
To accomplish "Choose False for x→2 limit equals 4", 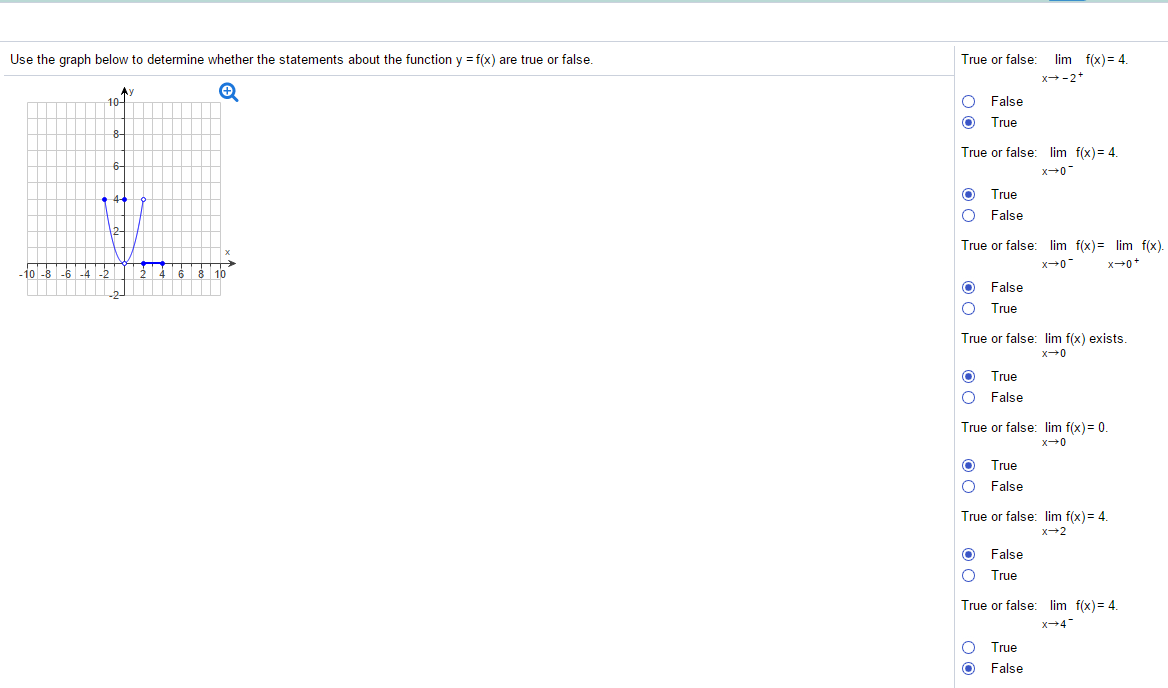I will 968,554.
